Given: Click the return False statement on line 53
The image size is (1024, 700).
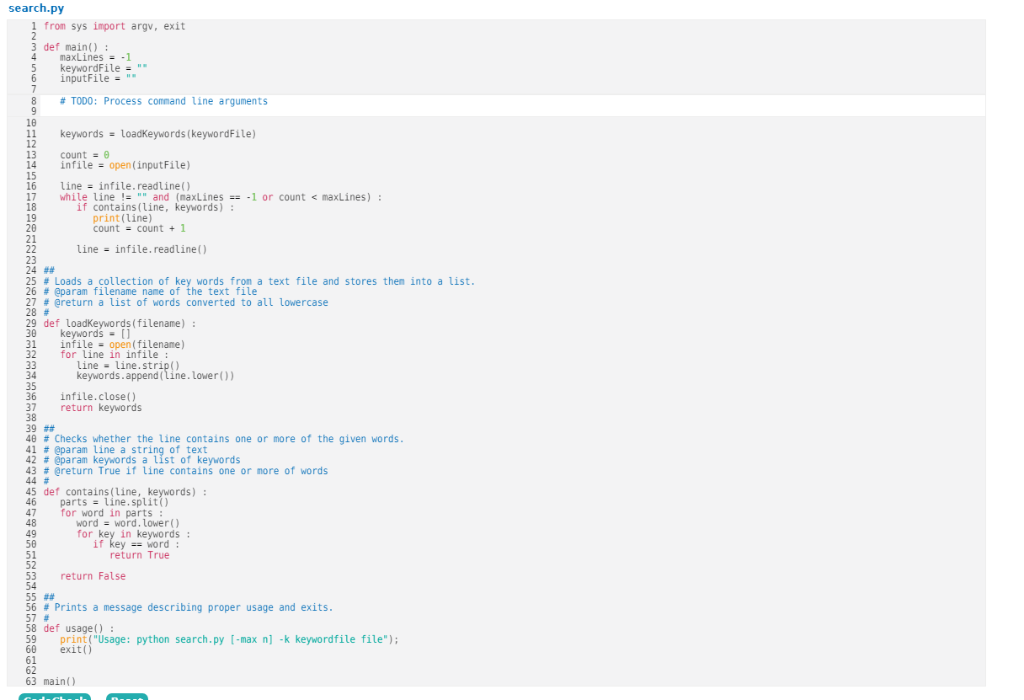Looking at the screenshot, I should pyautogui.click(x=90, y=575).
